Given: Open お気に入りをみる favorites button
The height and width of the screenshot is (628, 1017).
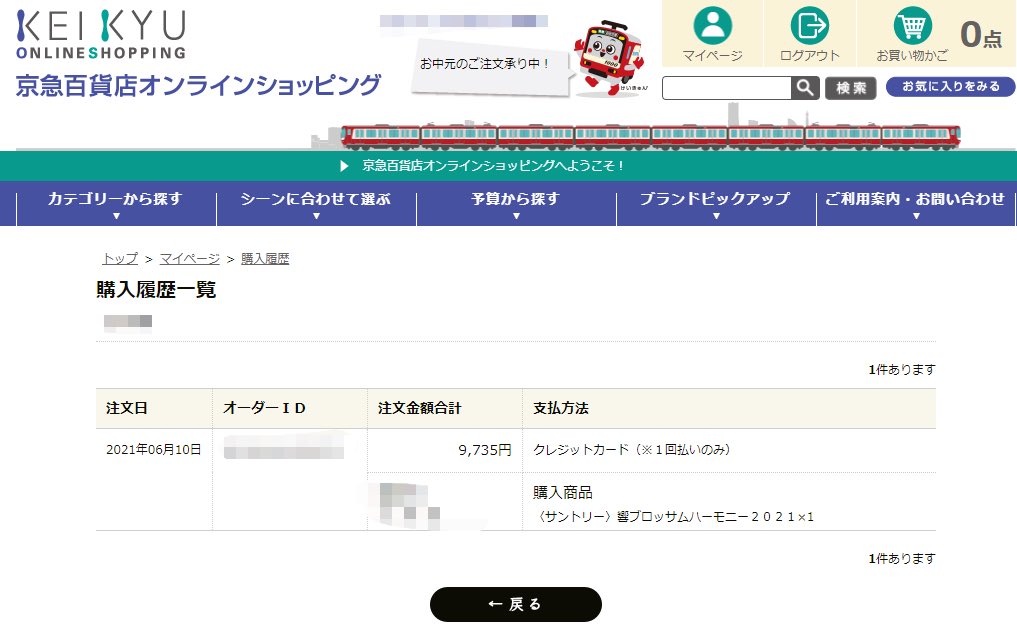Looking at the screenshot, I should 950,86.
